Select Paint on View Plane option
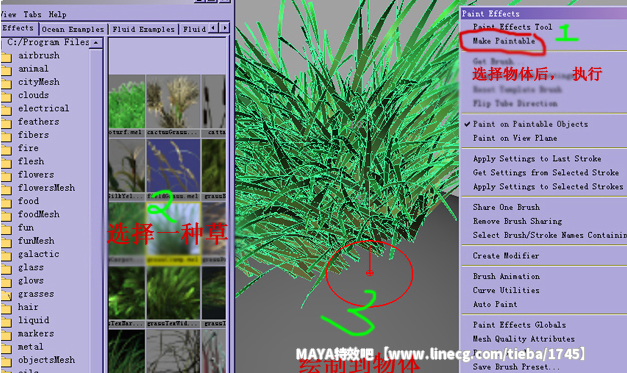The height and width of the screenshot is (373, 627). point(515,138)
